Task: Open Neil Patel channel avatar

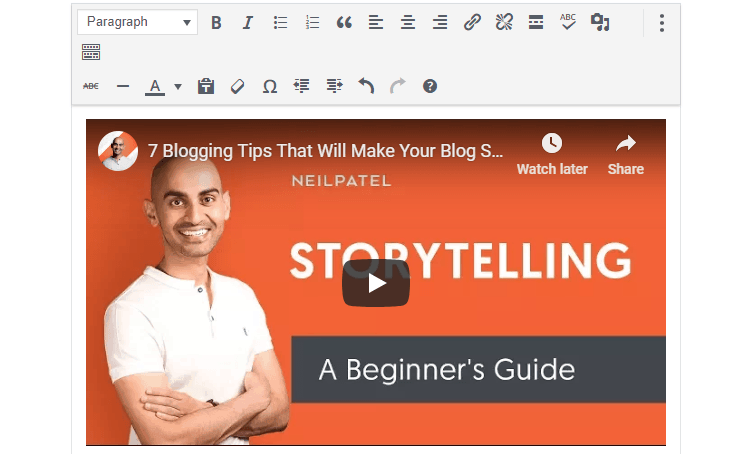Action: point(118,151)
